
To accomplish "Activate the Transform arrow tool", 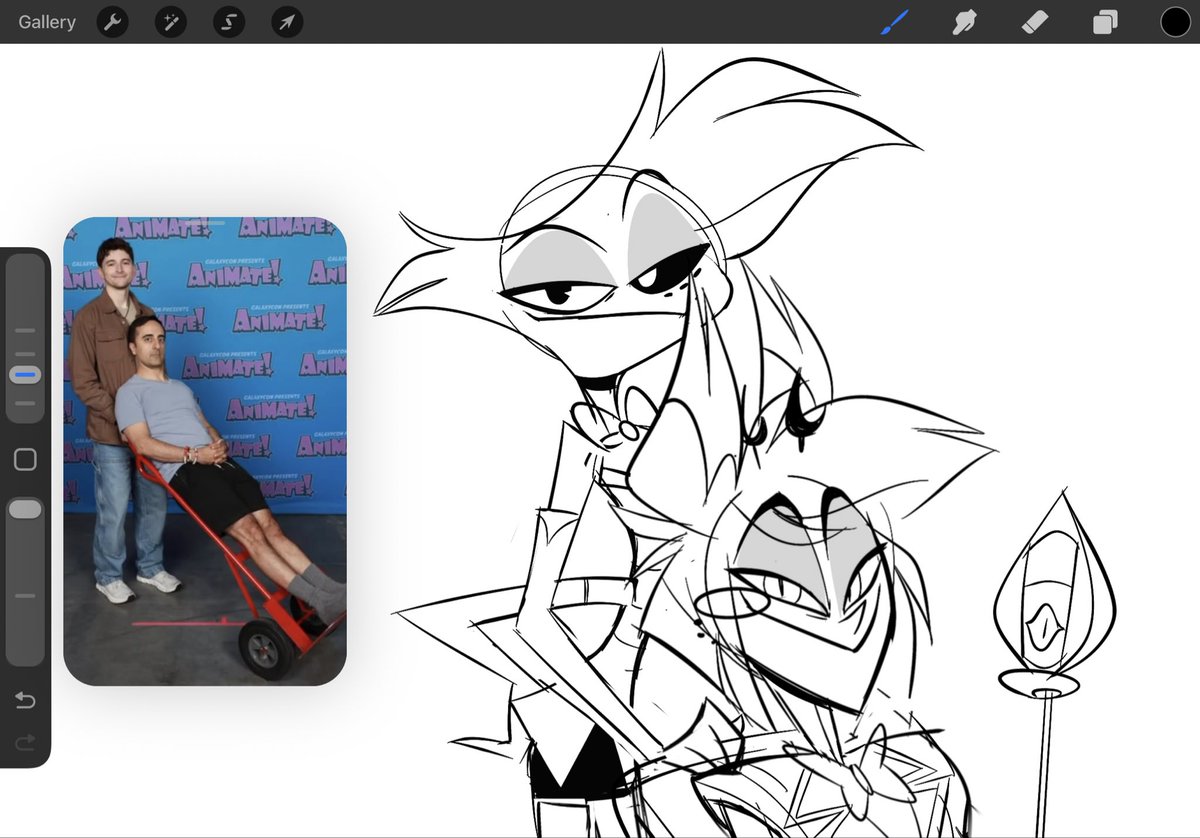I will (287, 22).
